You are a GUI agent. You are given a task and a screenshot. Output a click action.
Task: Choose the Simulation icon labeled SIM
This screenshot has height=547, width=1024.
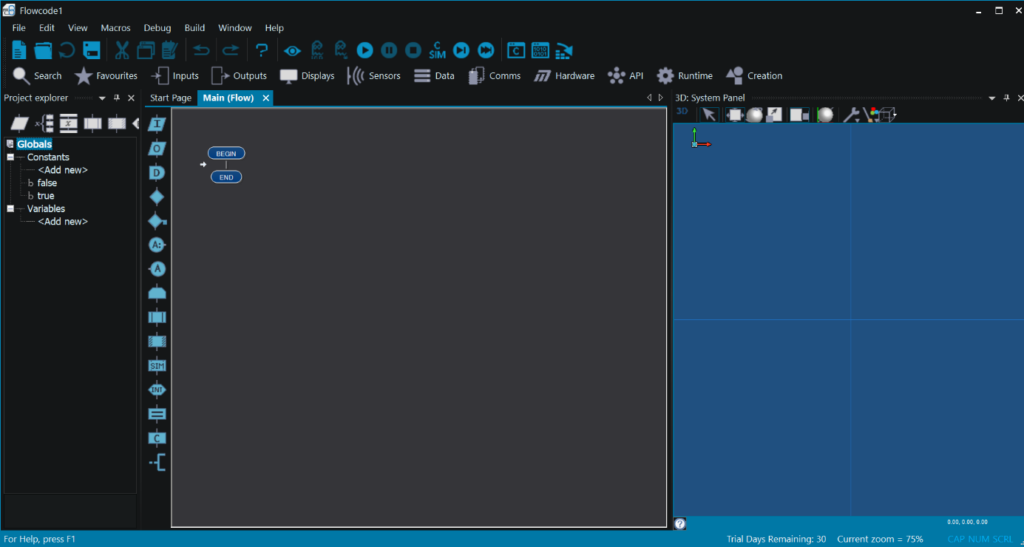[156, 366]
